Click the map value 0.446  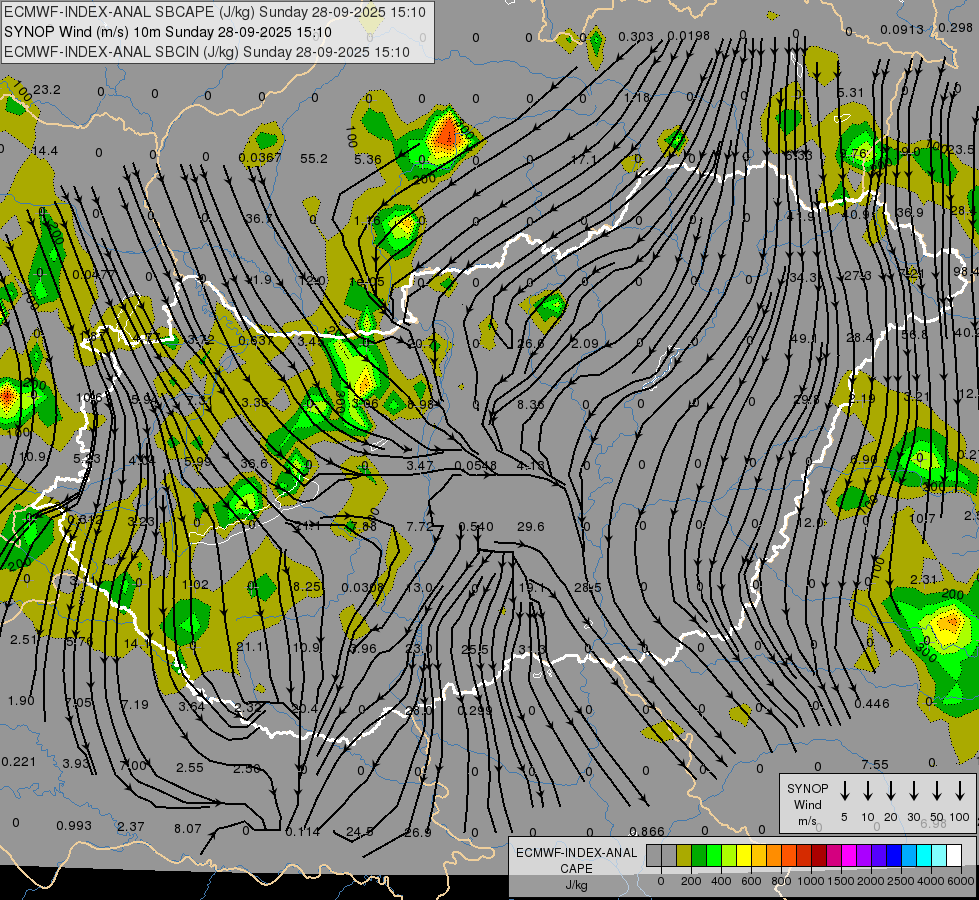click(872, 703)
